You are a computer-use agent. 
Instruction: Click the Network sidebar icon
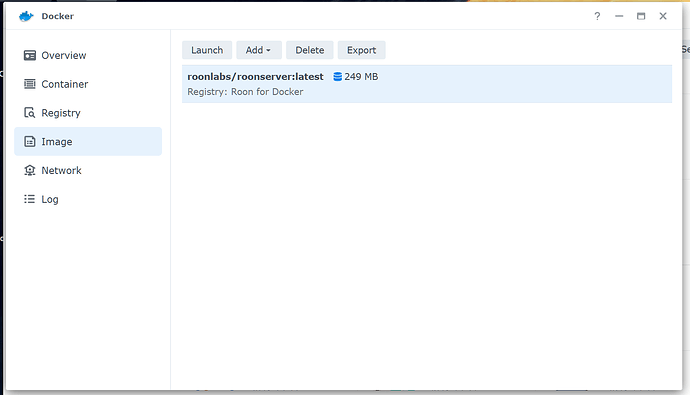click(29, 170)
